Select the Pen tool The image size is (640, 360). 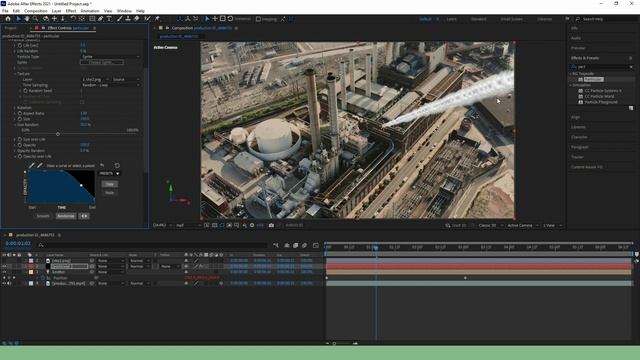(x=100, y=19)
